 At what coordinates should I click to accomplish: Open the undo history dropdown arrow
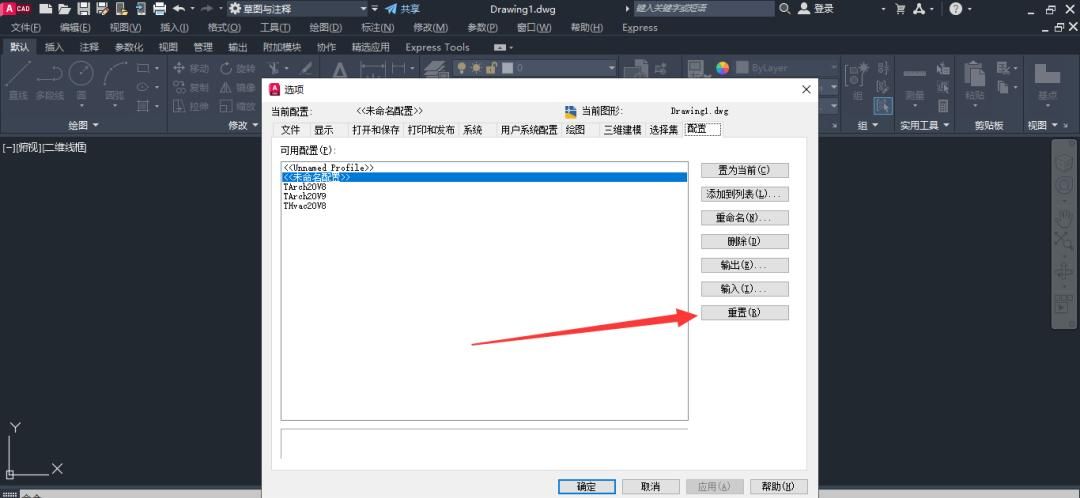tap(192, 9)
